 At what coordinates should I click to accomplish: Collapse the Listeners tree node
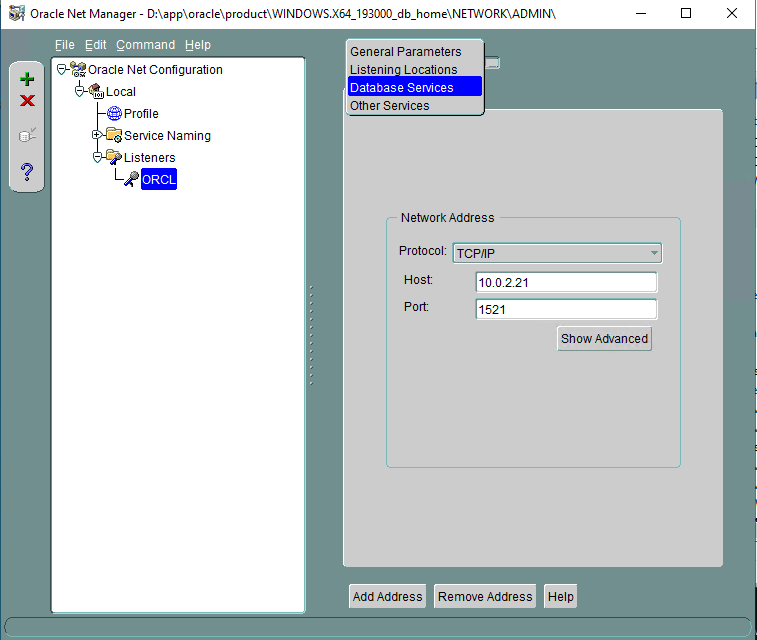coord(97,157)
